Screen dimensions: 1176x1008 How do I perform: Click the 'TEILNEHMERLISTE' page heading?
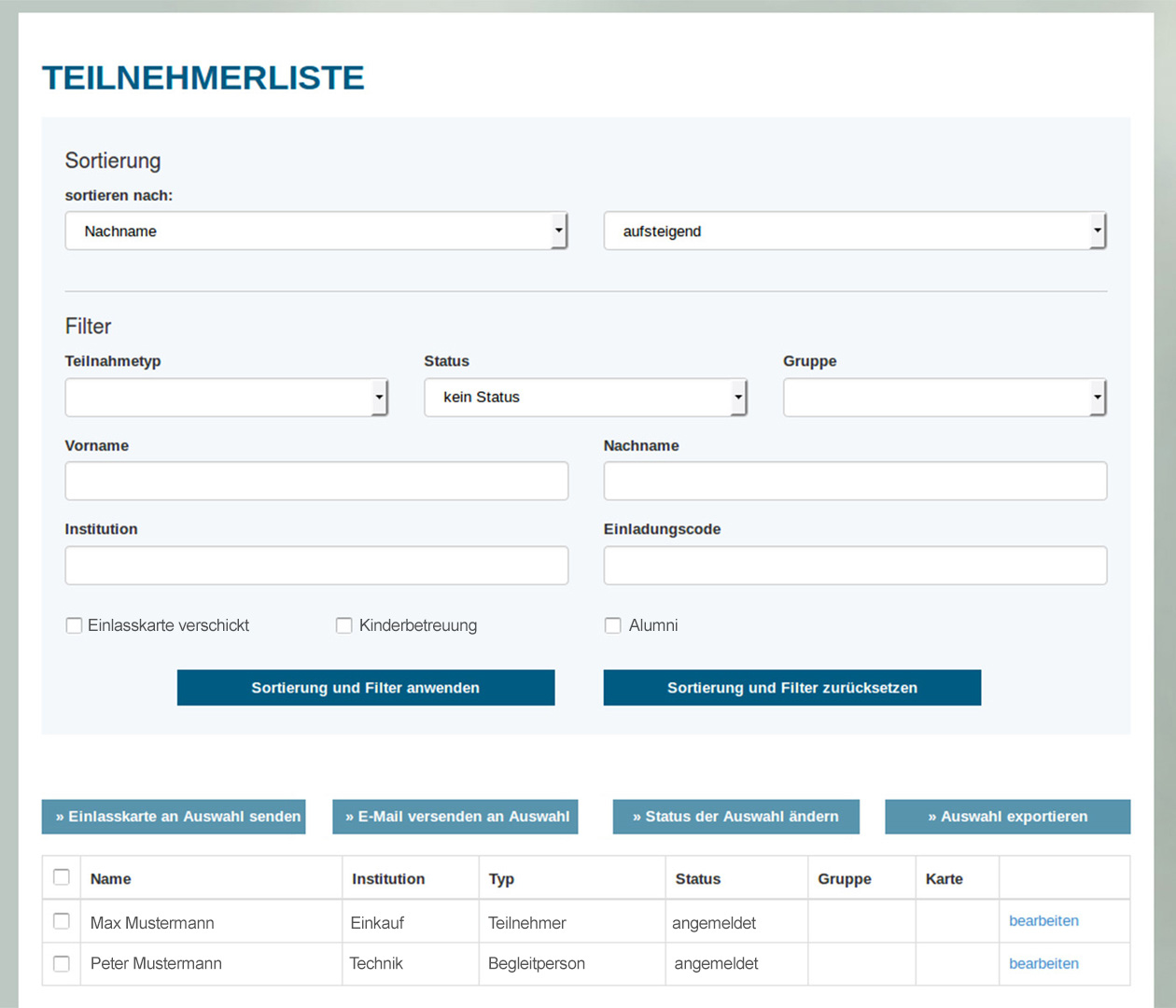tap(203, 77)
